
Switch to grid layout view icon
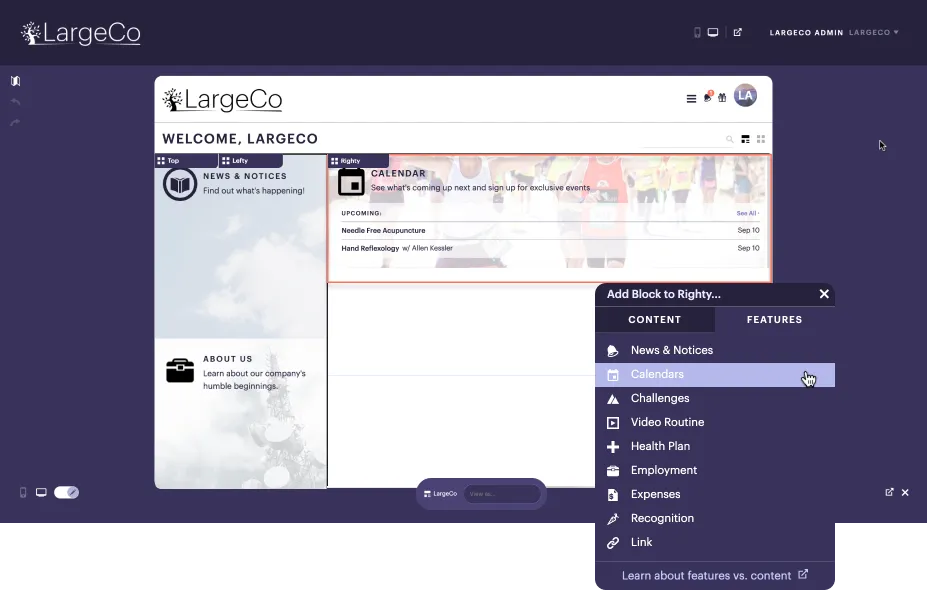(761, 139)
